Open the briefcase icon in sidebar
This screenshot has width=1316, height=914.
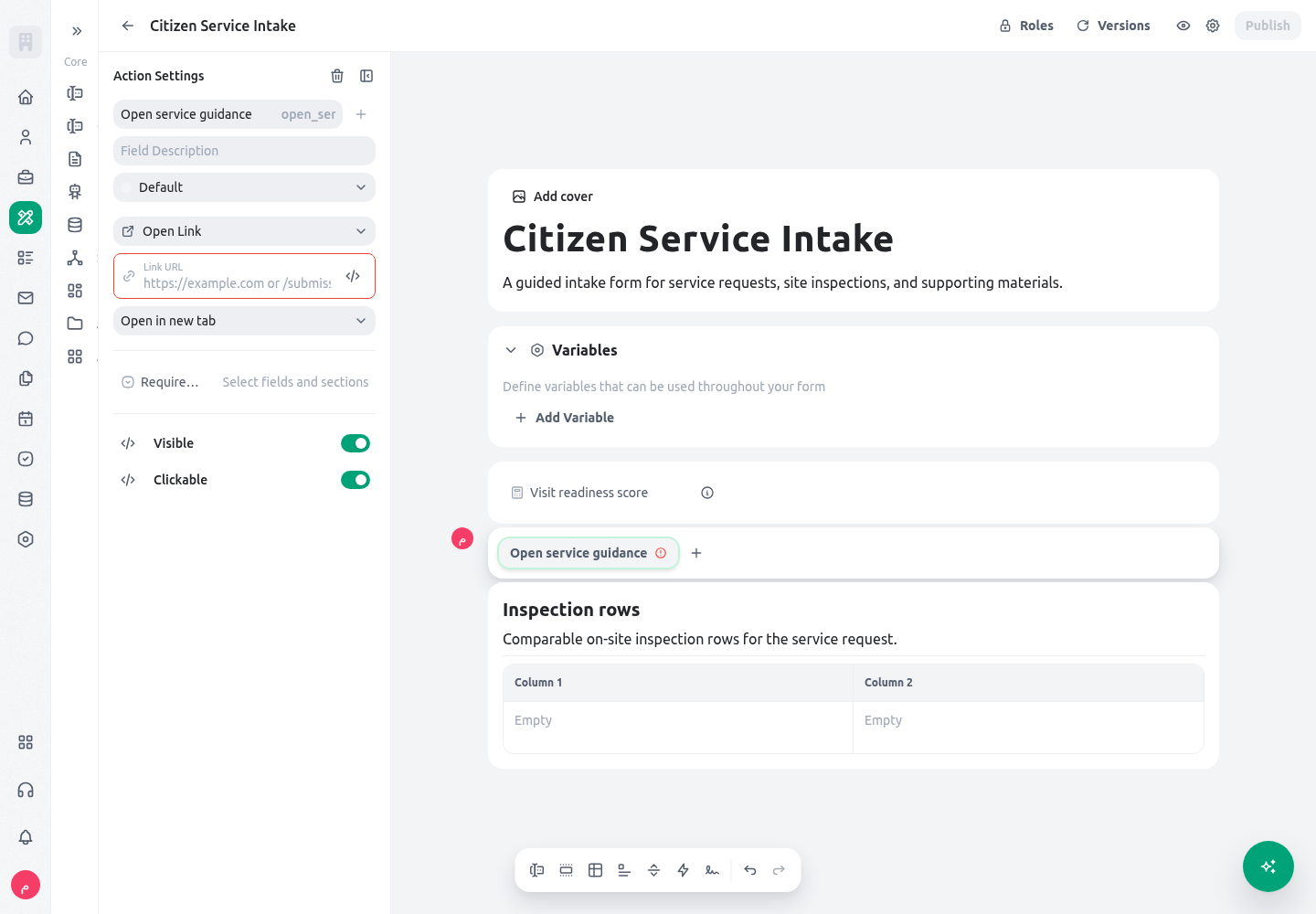[26, 177]
